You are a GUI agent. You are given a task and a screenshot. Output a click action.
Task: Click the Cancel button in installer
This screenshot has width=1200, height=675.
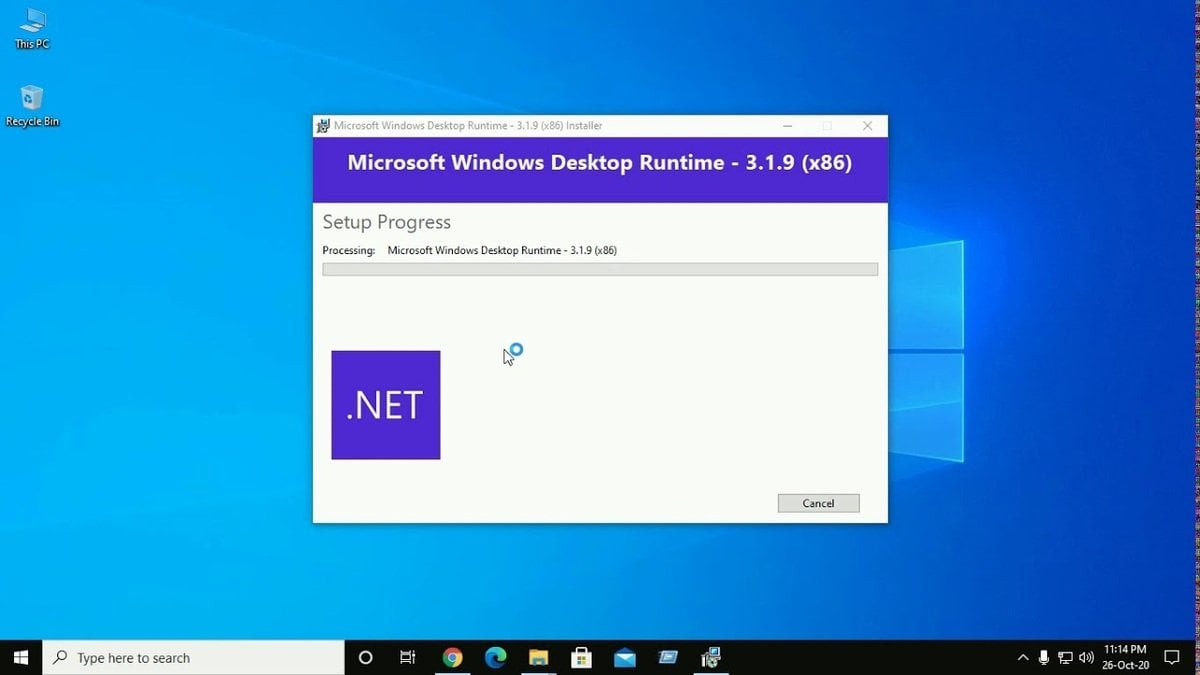pyautogui.click(x=818, y=503)
